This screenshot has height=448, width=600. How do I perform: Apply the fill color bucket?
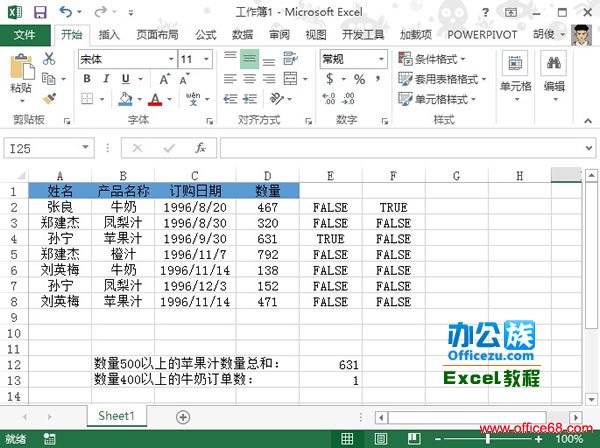[125, 99]
